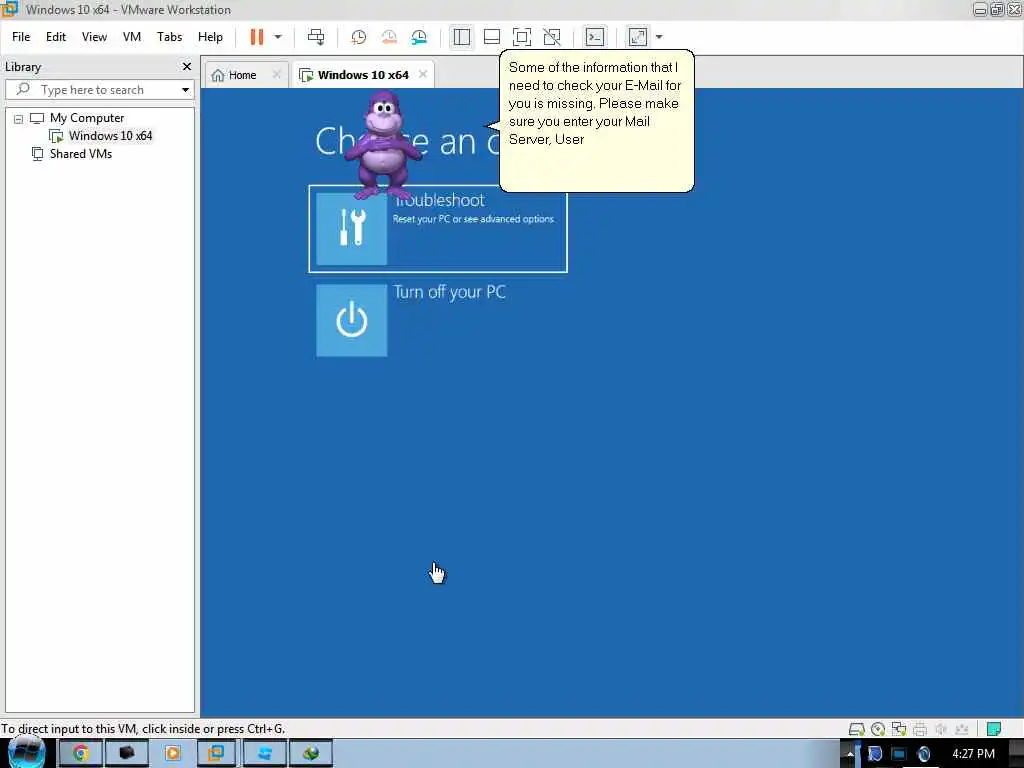This screenshot has height=768, width=1024.
Task: Click the stretch guest display icon
Action: click(x=637, y=37)
